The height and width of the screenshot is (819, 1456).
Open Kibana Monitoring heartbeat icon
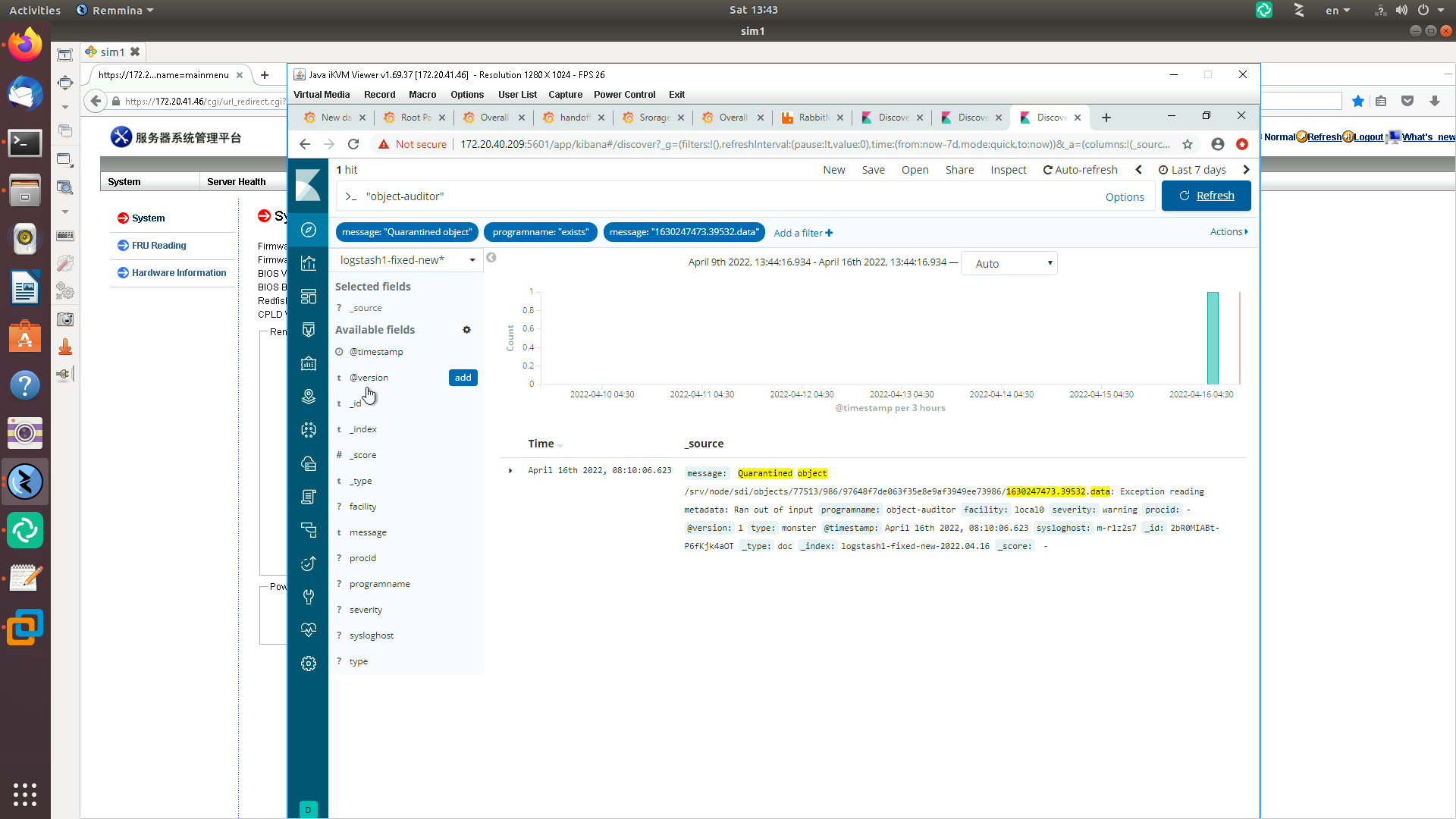click(308, 630)
